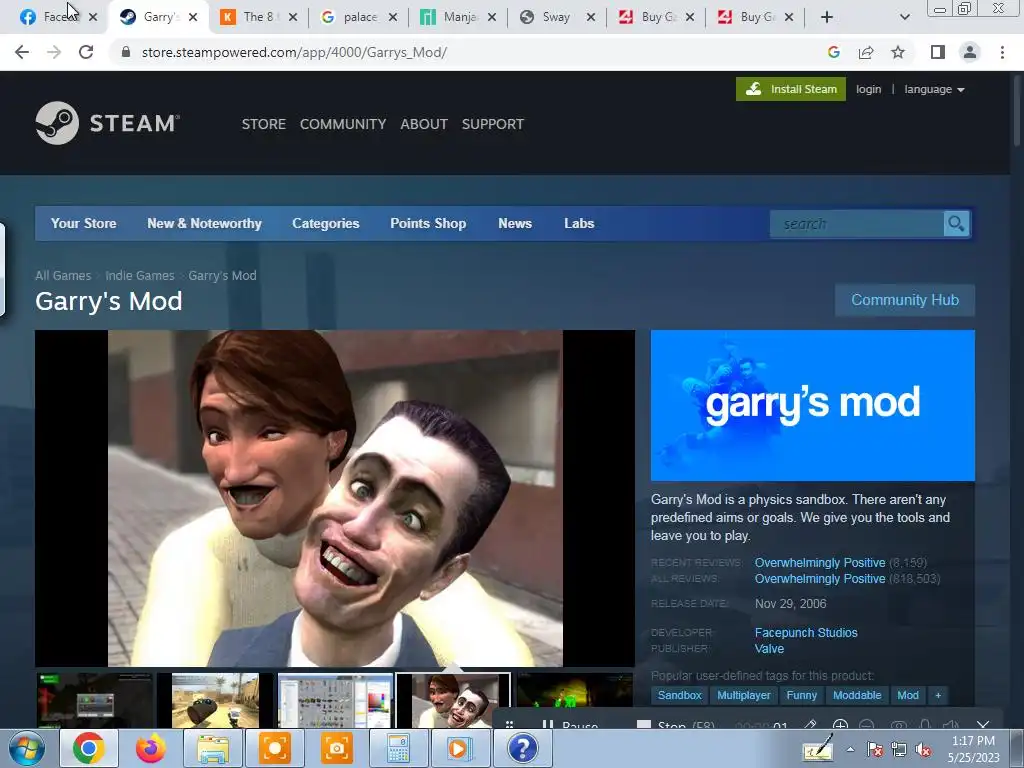Click the login link
The width and height of the screenshot is (1024, 768).
point(869,89)
